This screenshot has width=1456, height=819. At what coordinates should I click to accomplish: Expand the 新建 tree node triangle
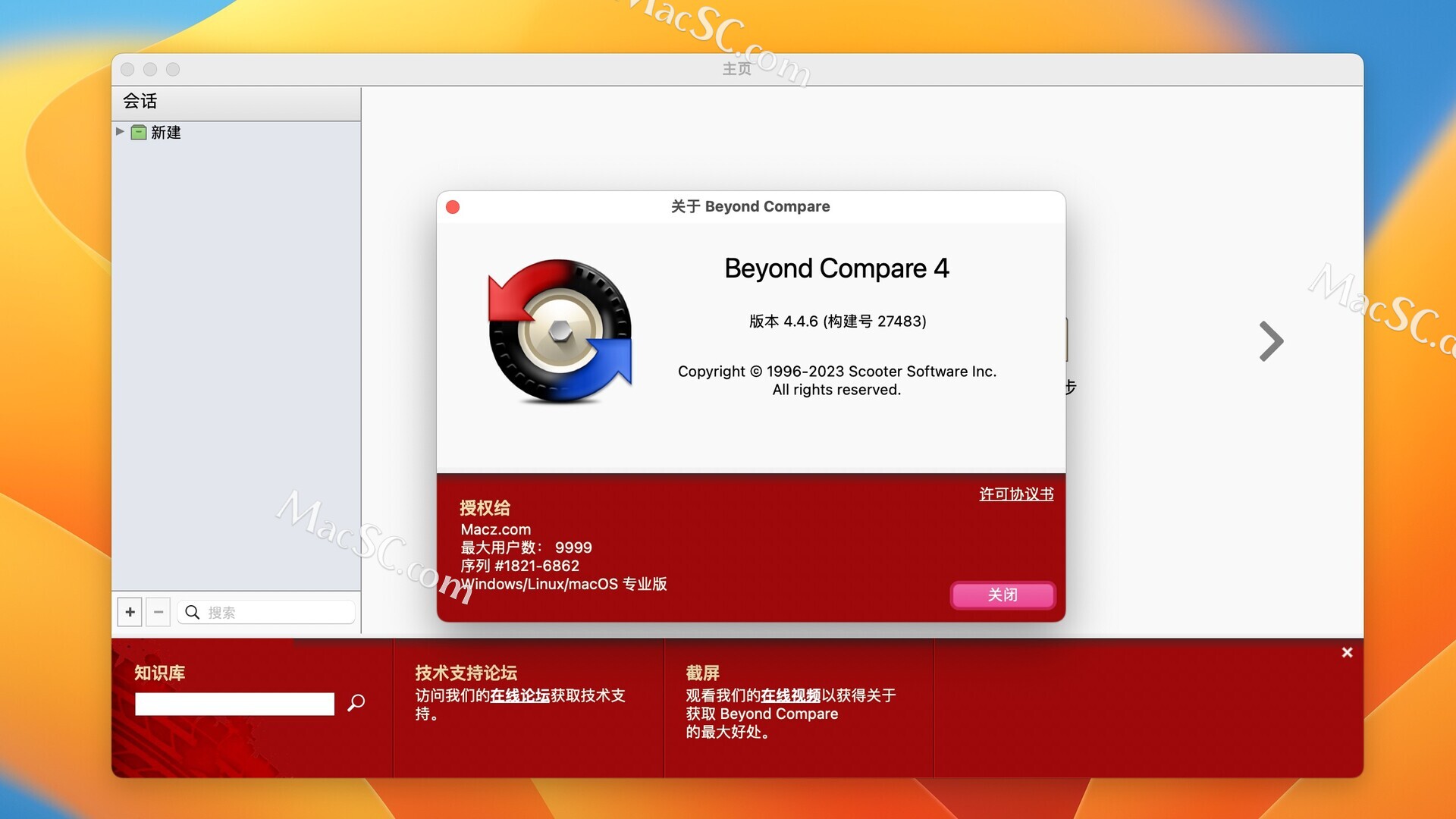pos(120,132)
